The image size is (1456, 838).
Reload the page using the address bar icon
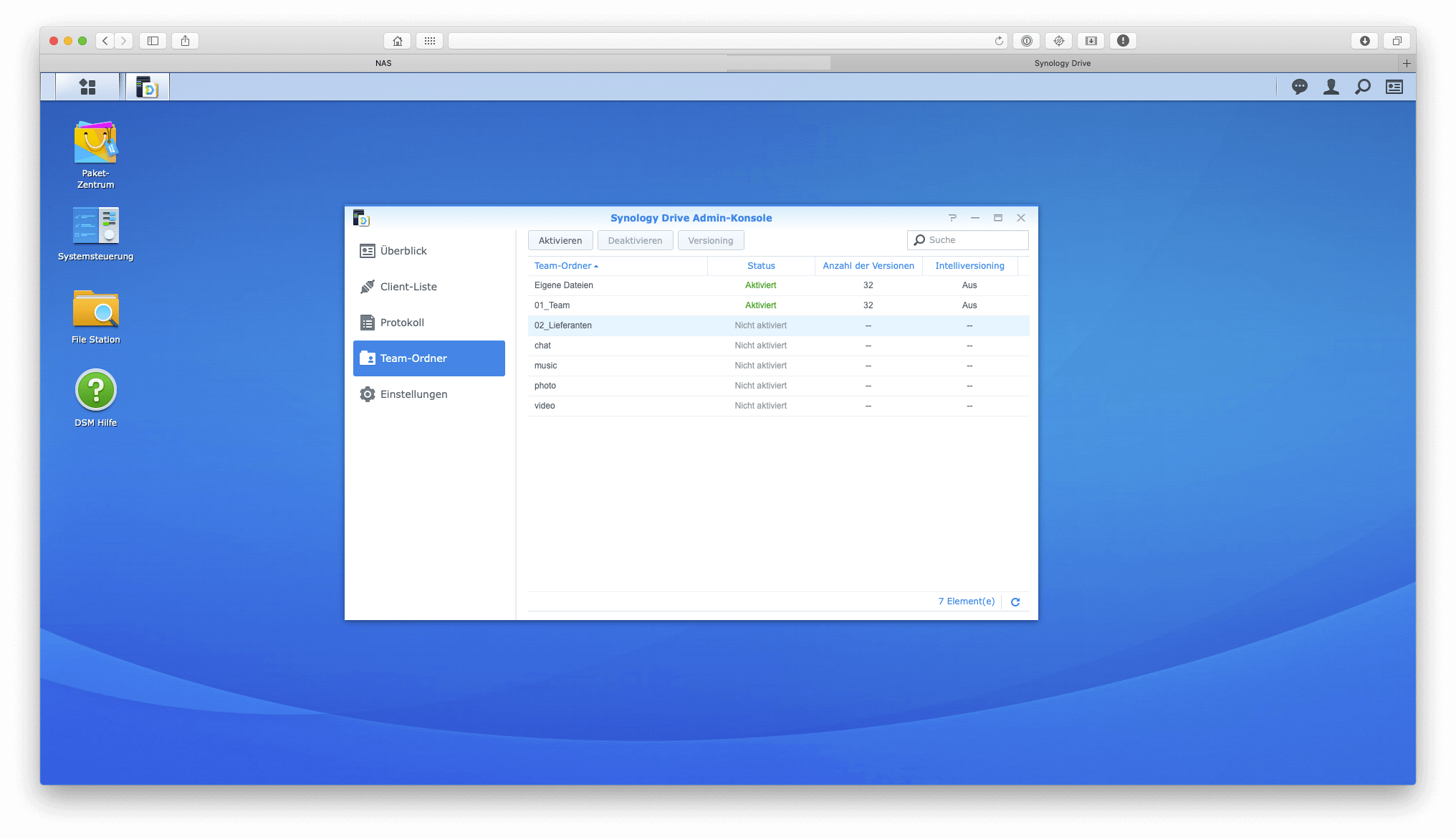pos(999,41)
